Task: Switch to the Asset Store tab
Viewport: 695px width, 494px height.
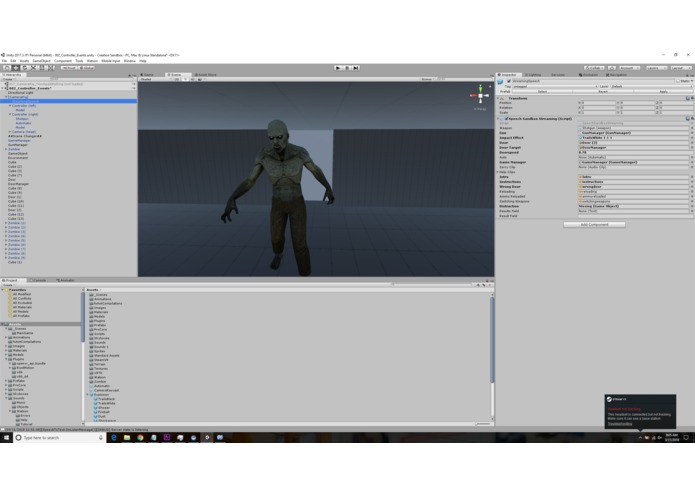Action: 205,75
